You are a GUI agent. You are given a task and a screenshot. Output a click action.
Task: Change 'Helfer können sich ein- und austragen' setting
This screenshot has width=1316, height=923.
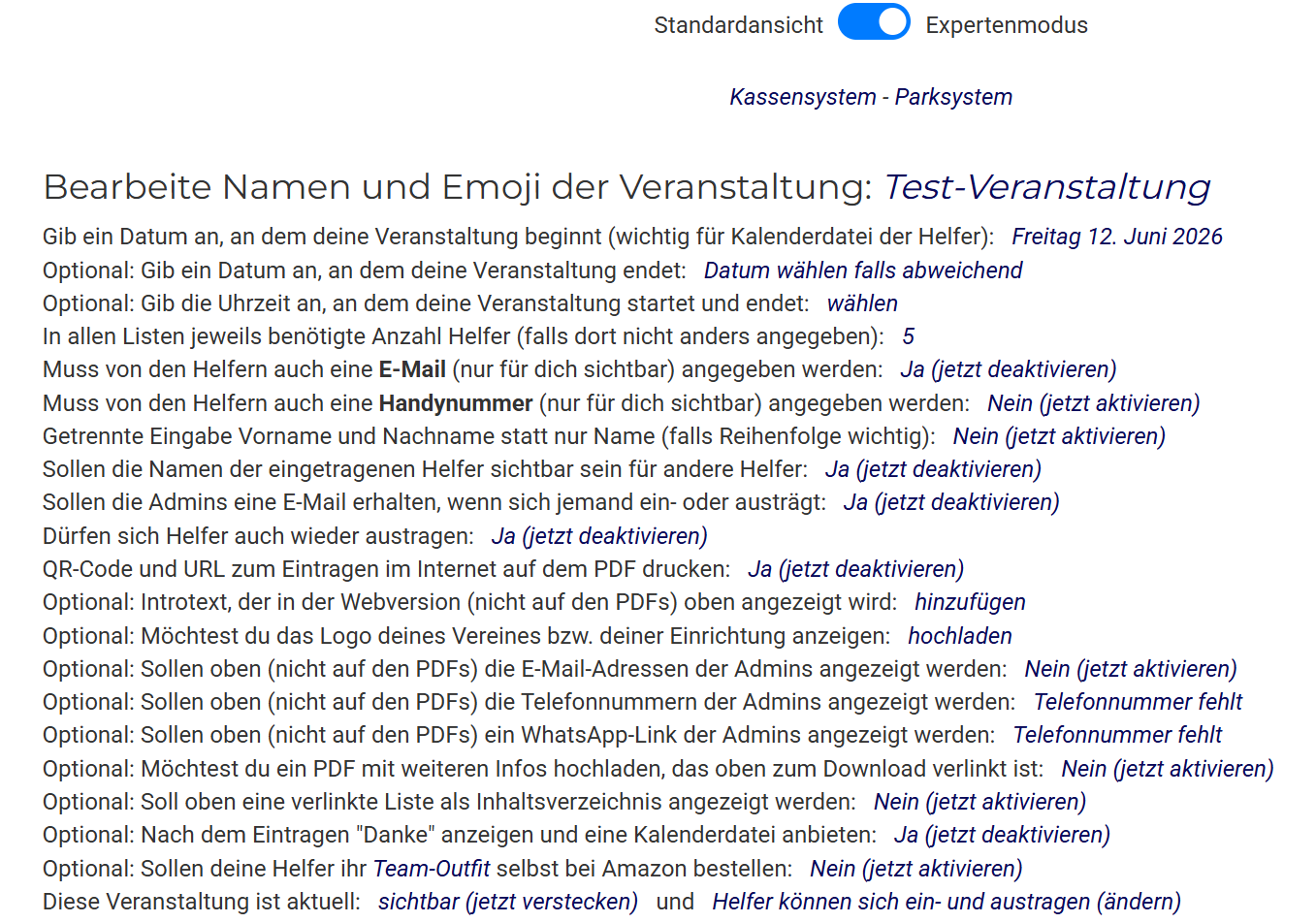[x=946, y=902]
